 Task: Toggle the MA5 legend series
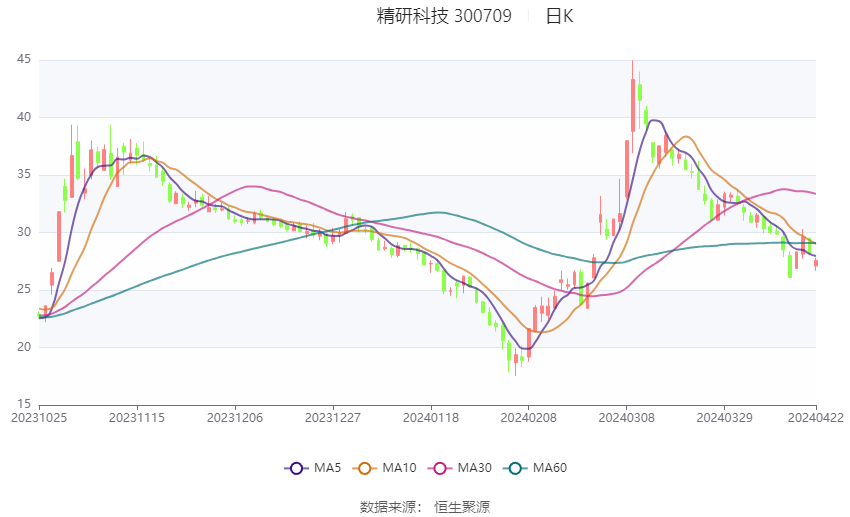tap(313, 468)
